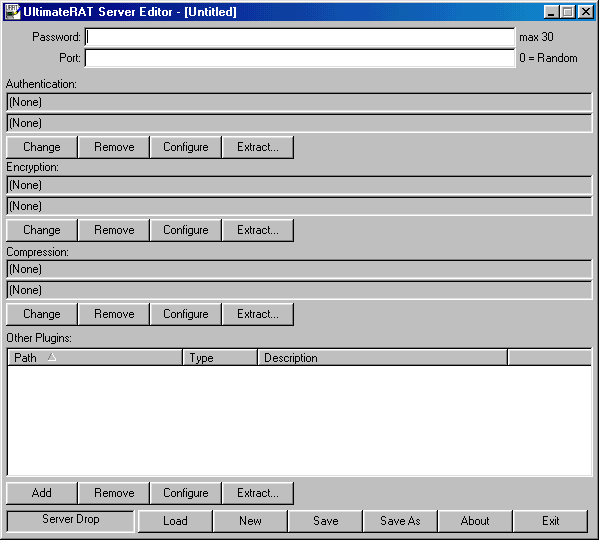
Task: Toggle the Server Drop button
Action: 71,521
